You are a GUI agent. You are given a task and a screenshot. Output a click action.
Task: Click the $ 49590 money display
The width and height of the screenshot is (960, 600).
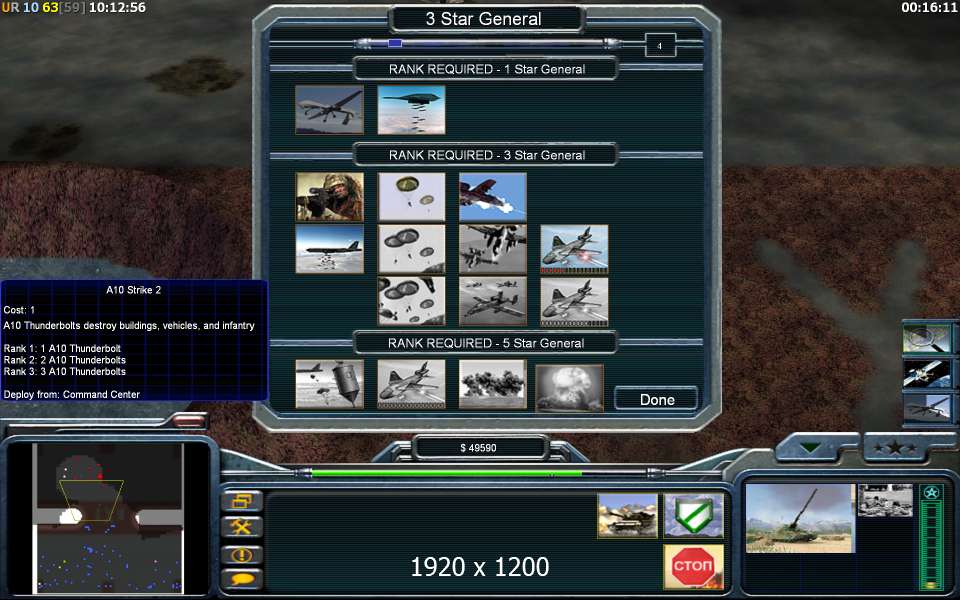tap(478, 448)
